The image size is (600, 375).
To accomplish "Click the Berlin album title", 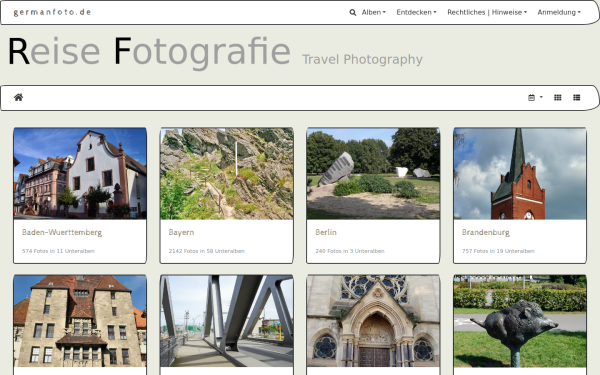I will pos(326,232).
